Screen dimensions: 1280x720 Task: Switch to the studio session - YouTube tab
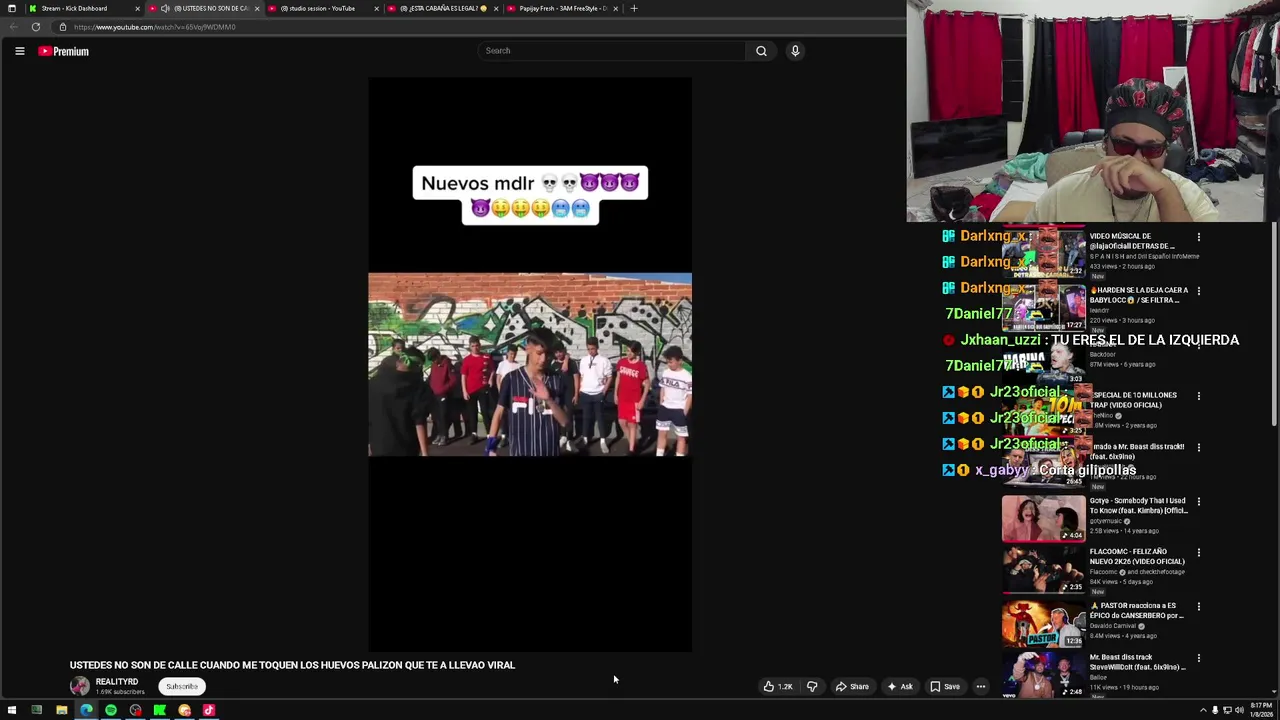pos(321,8)
